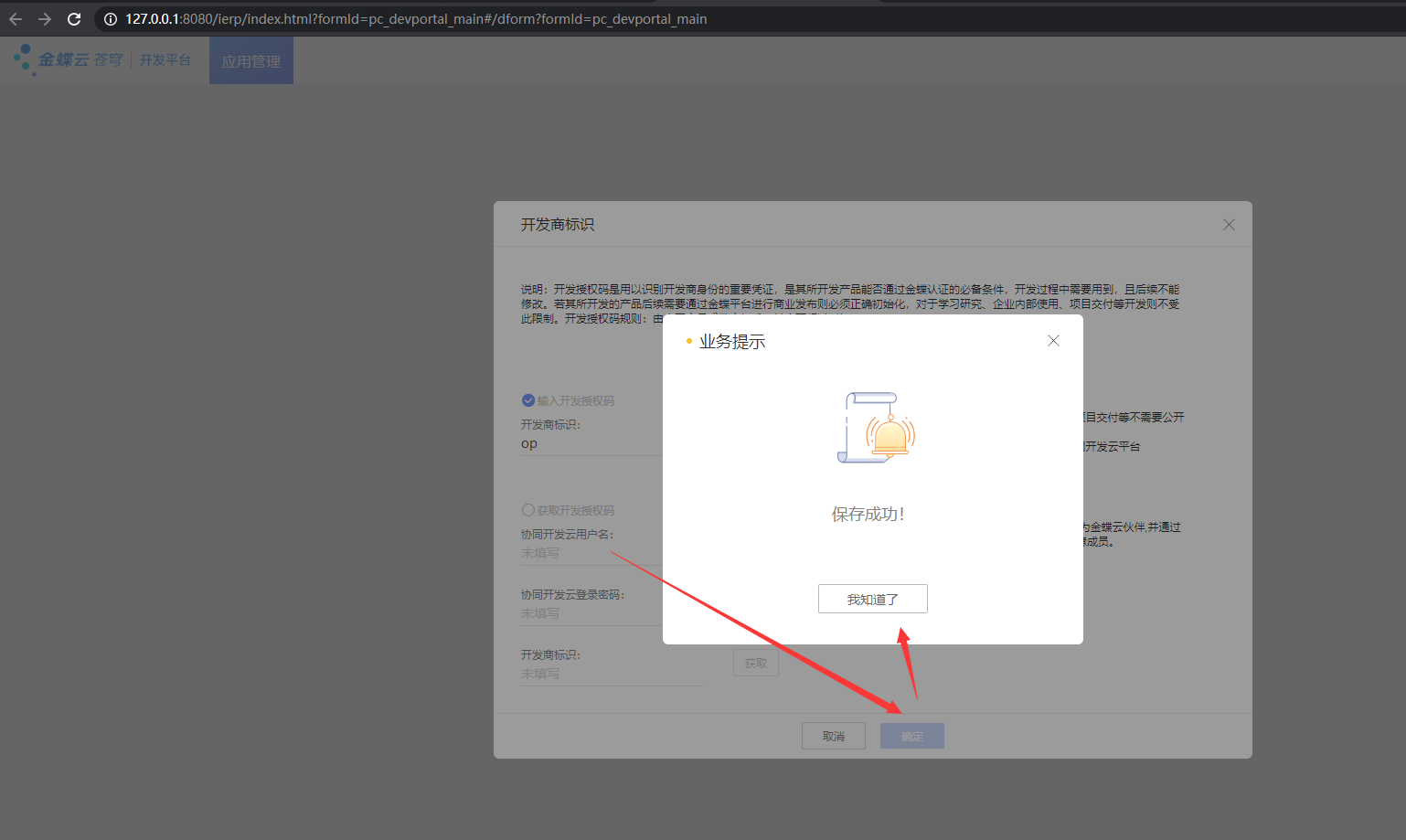Click the 开发商标识 dialog title
This screenshot has width=1406, height=840.
[x=558, y=225]
